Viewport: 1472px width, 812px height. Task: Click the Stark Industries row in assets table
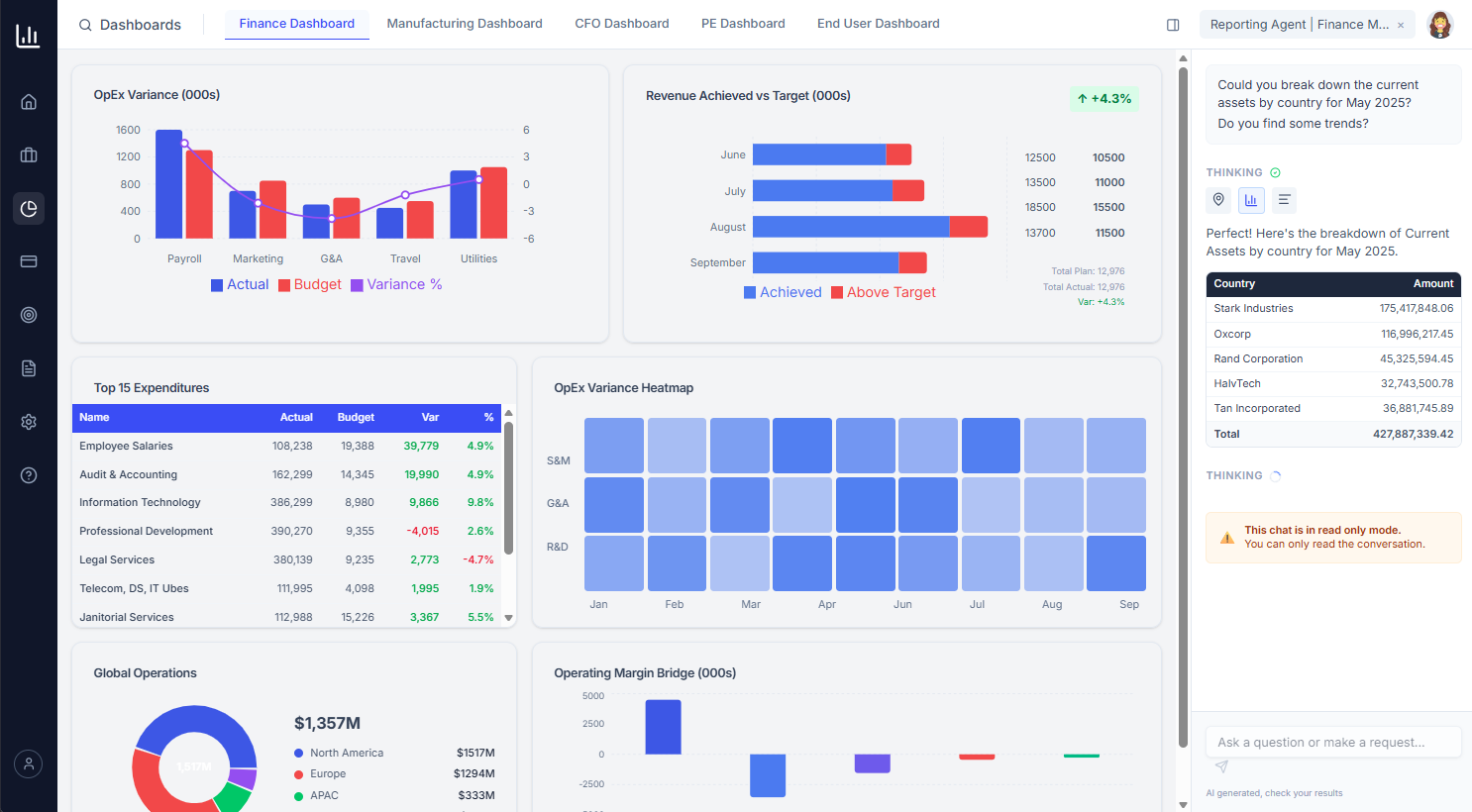pos(1333,309)
